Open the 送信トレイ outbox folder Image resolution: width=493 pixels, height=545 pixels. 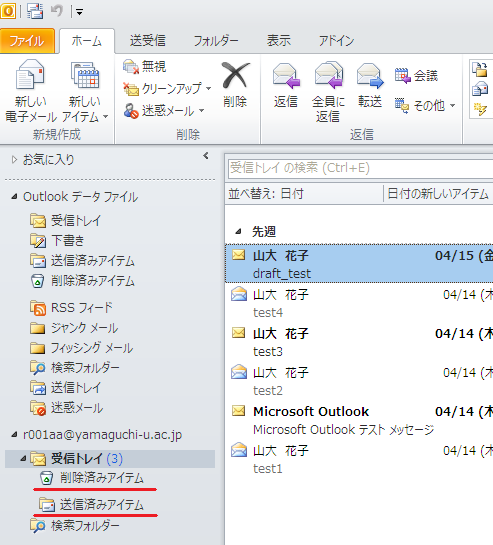(66, 388)
